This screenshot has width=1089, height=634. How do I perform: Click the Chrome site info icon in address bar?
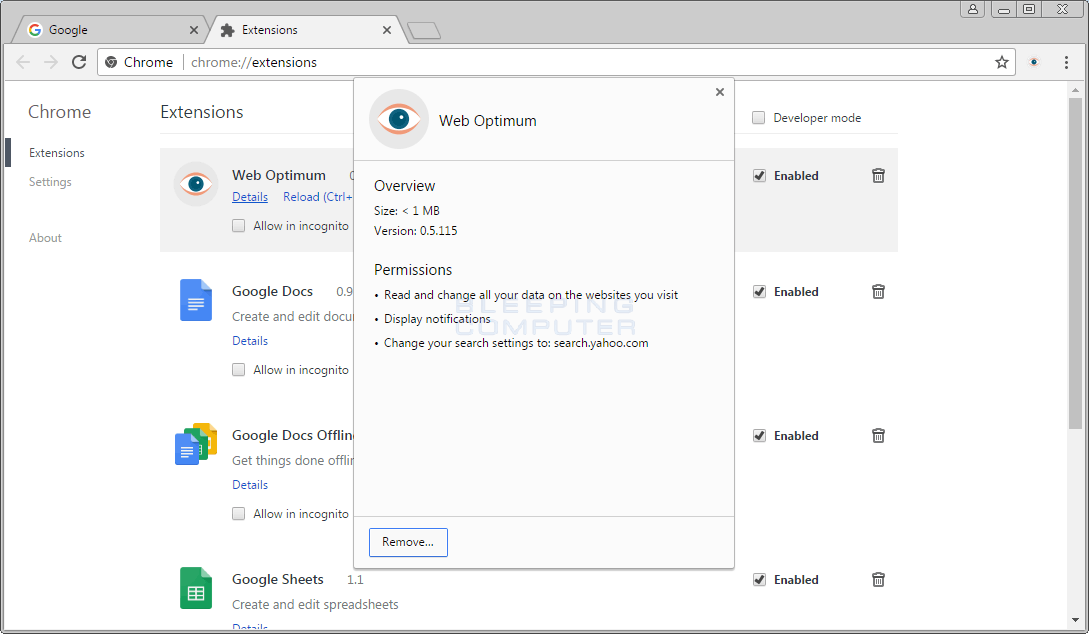(111, 62)
